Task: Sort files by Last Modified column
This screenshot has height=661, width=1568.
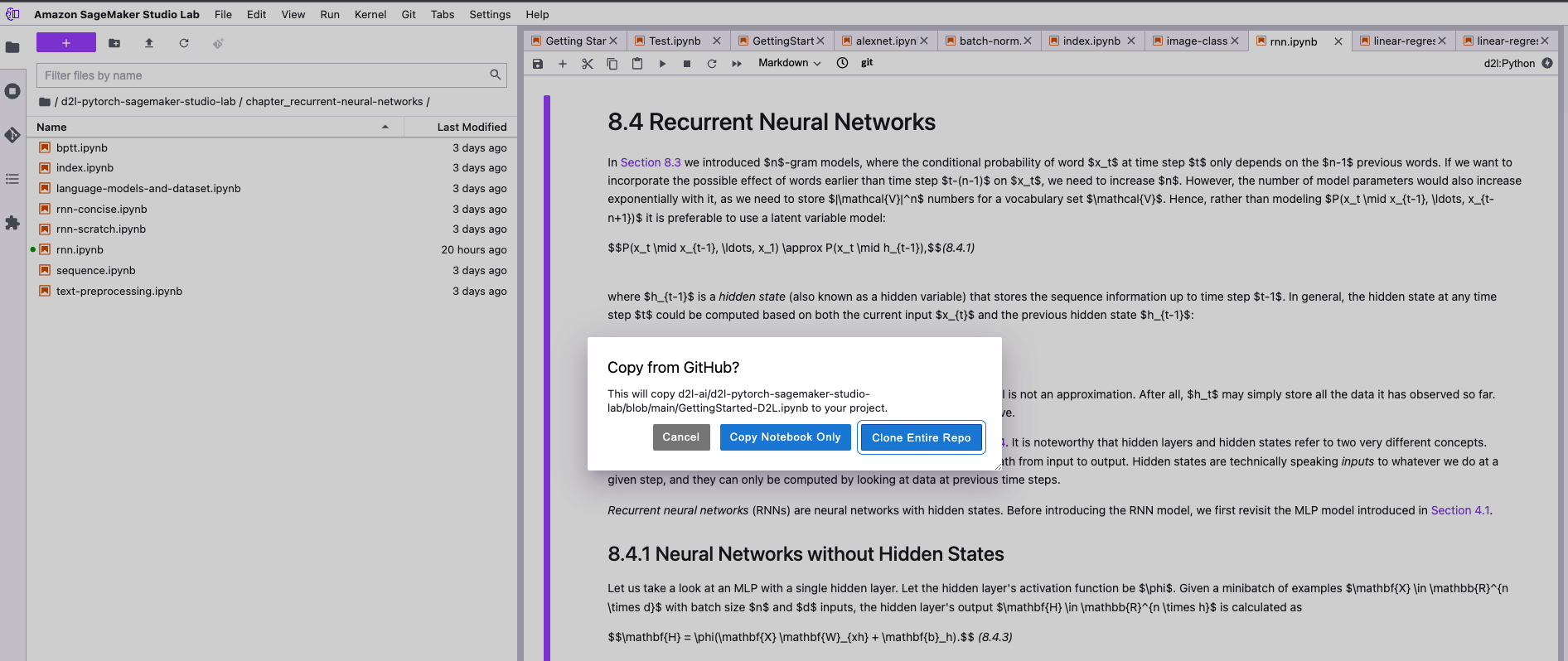Action: click(x=471, y=127)
